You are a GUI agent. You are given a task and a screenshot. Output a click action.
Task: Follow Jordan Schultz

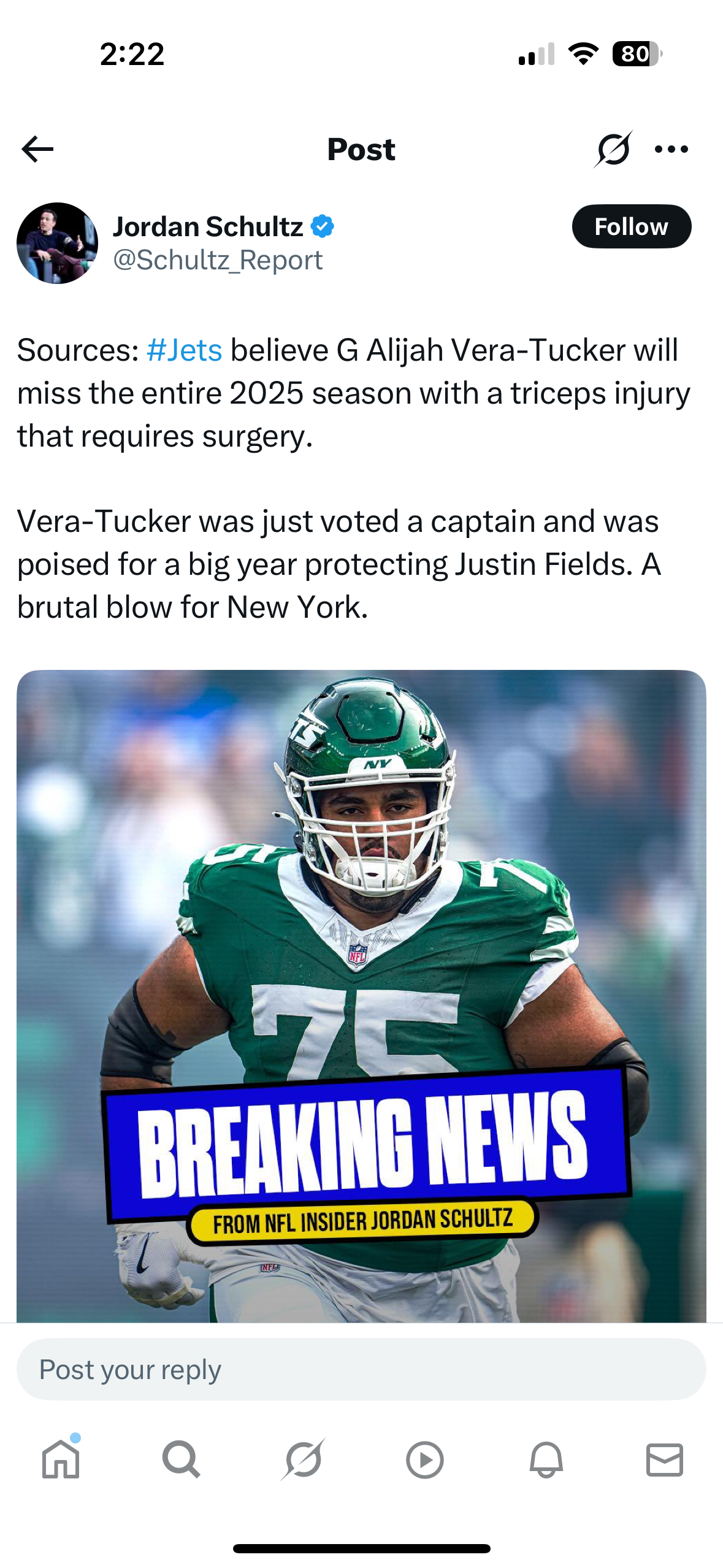point(632,226)
